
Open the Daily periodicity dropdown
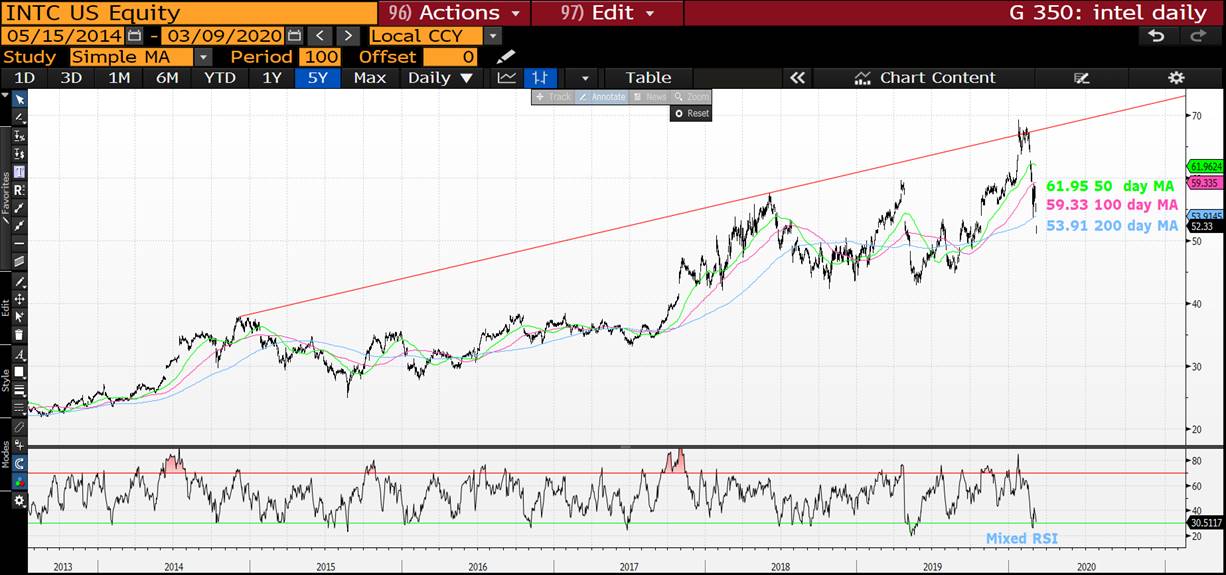coord(440,78)
